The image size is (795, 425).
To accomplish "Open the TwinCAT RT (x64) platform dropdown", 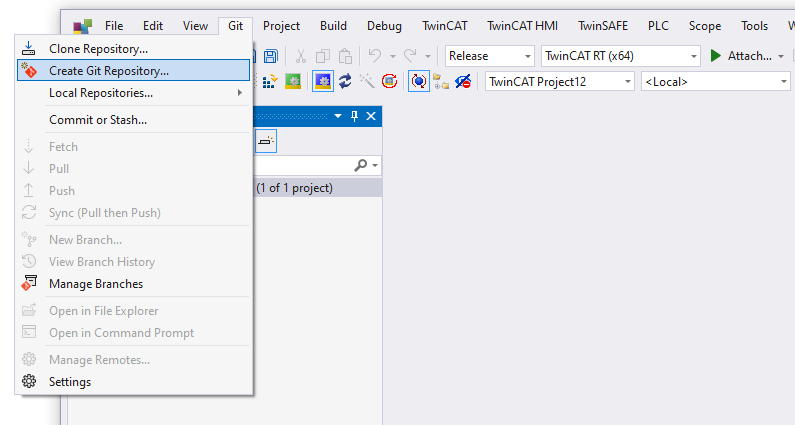I will point(621,56).
